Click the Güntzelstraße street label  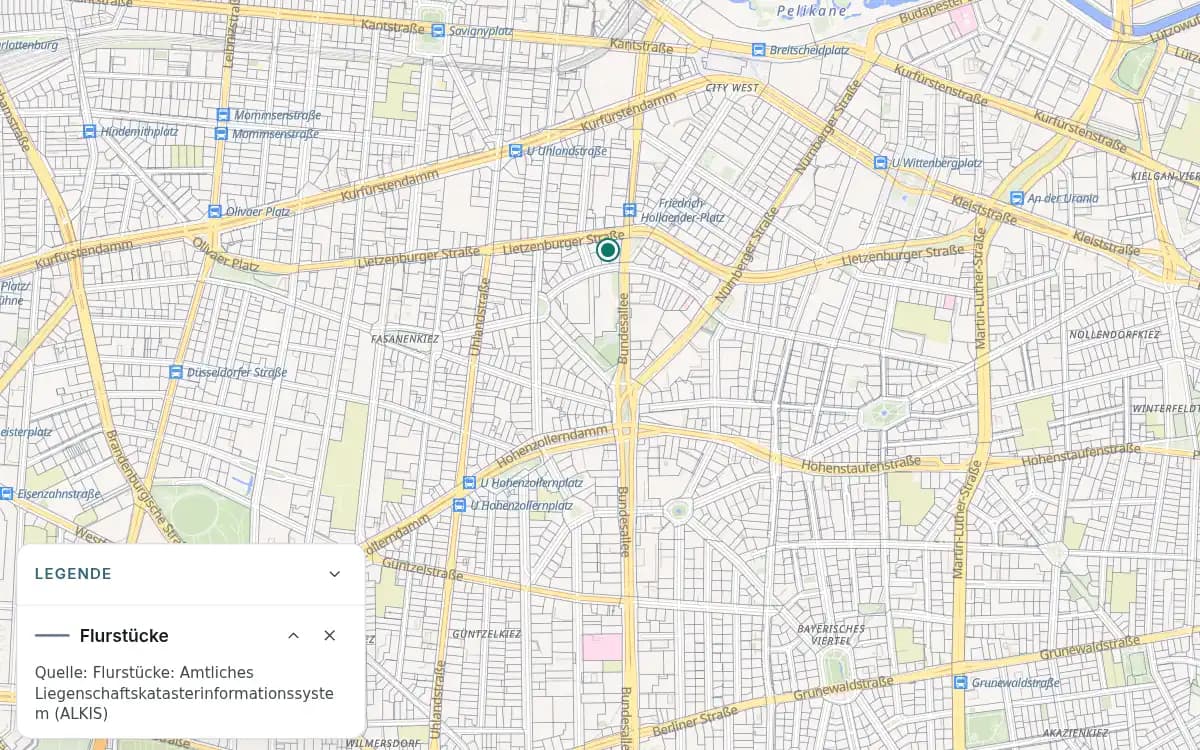[423, 570]
